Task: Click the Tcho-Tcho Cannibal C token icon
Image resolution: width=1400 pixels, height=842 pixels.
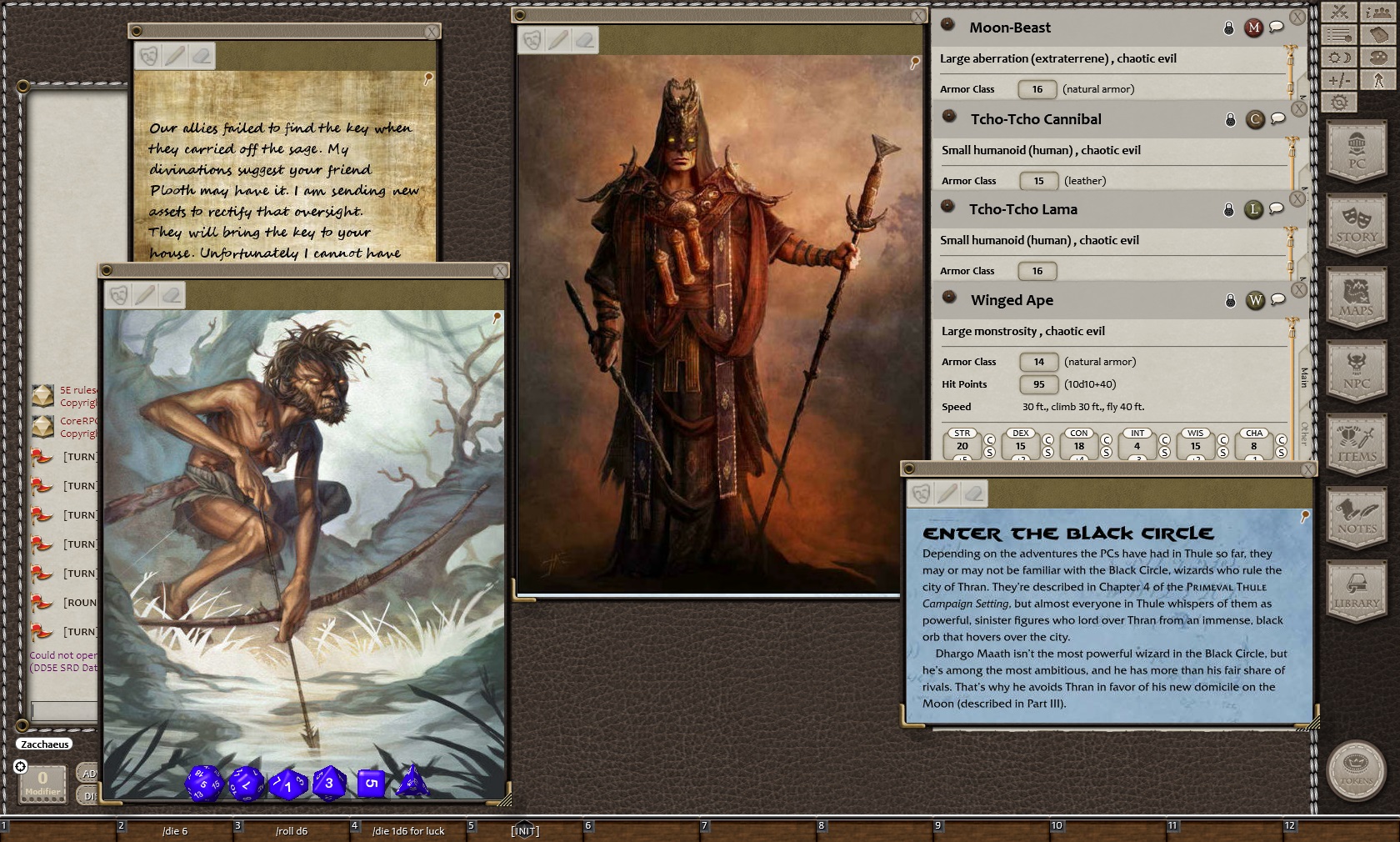Action: (1255, 119)
